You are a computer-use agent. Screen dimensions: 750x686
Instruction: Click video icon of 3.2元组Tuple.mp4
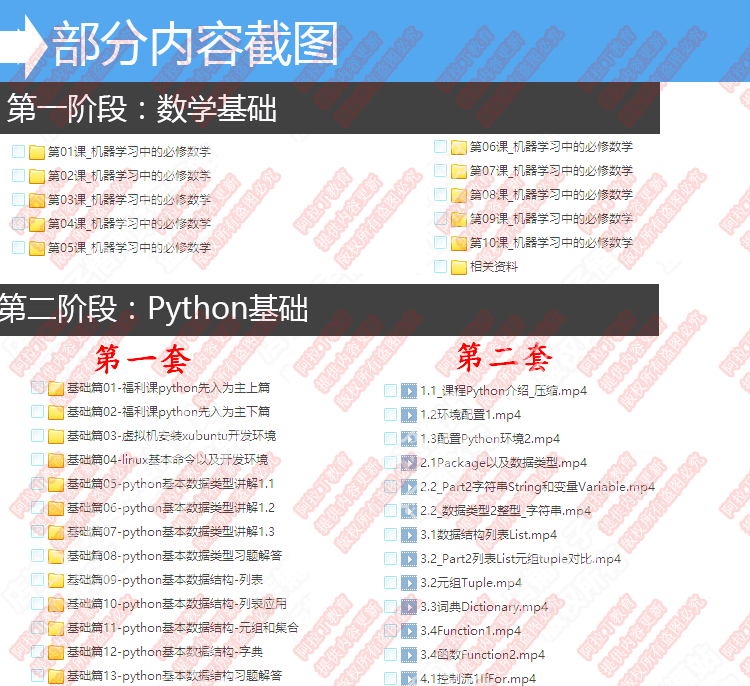(408, 583)
